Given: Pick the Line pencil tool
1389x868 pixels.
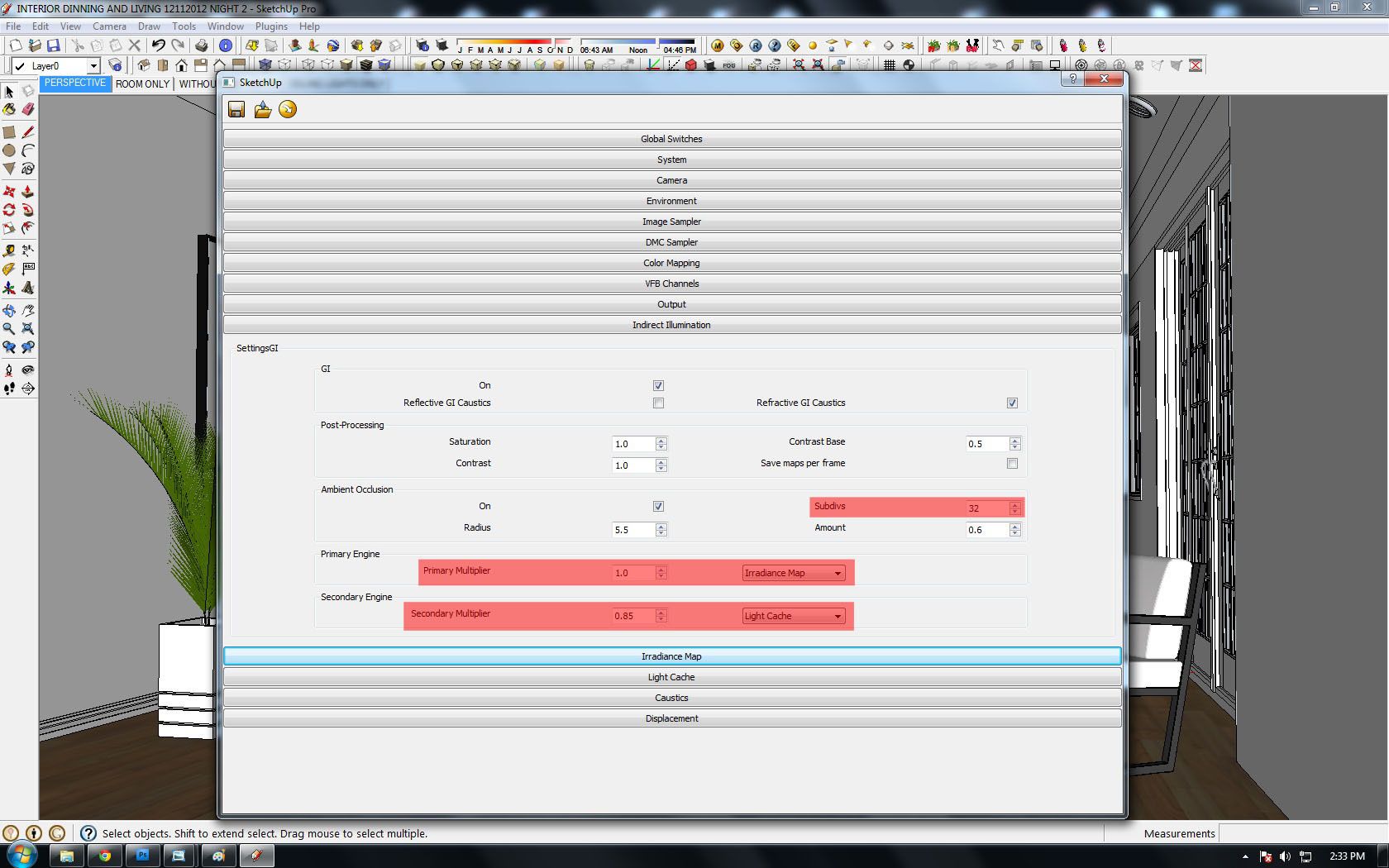Looking at the screenshot, I should click(28, 132).
